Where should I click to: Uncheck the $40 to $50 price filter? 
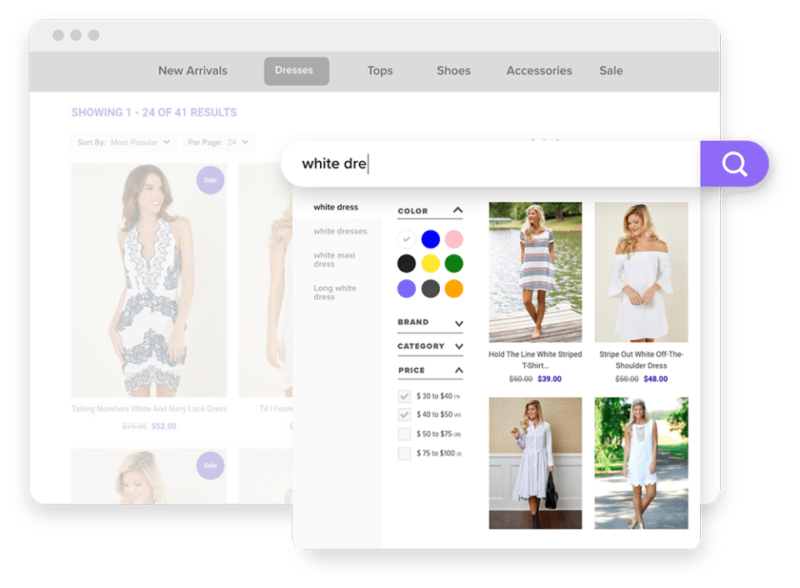point(405,414)
